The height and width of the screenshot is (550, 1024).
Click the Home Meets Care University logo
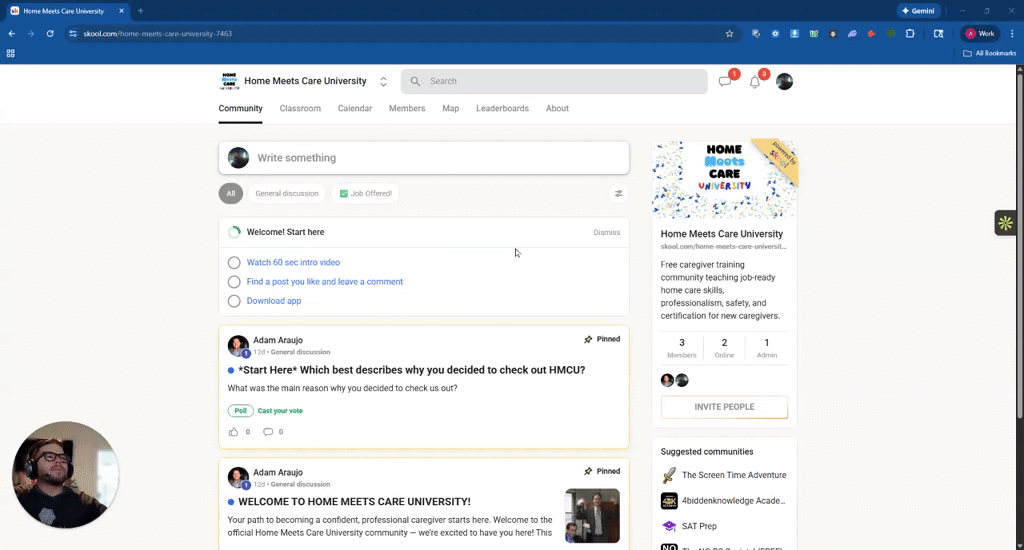point(229,81)
